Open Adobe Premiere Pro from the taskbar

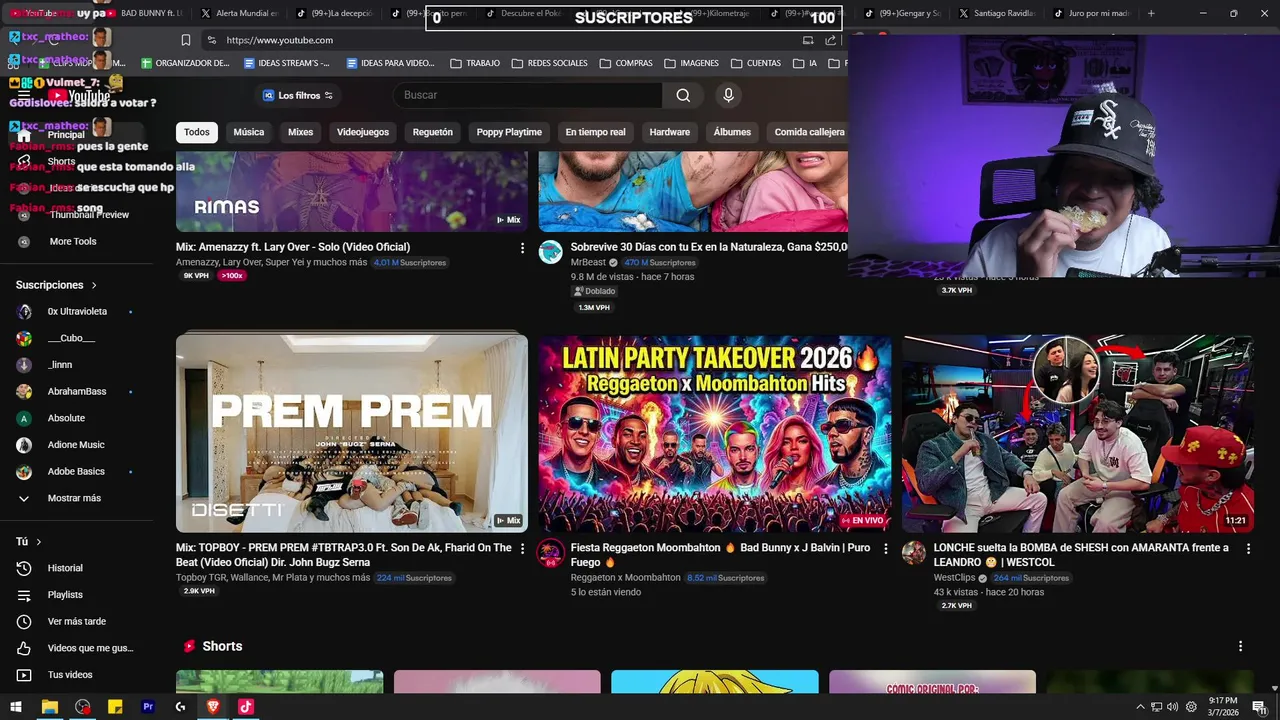pos(148,707)
